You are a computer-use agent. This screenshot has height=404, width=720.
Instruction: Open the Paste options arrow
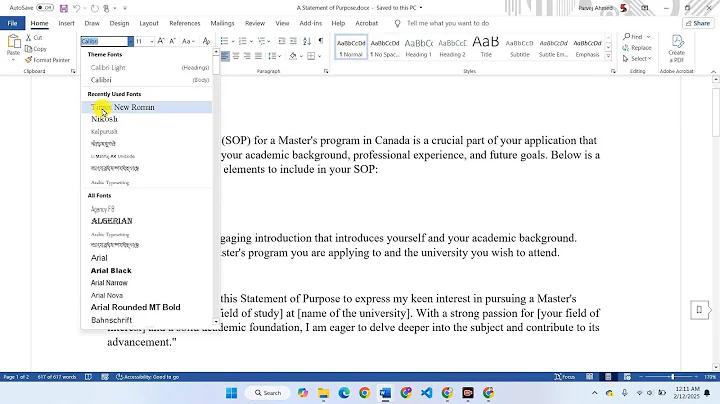tap(13, 60)
